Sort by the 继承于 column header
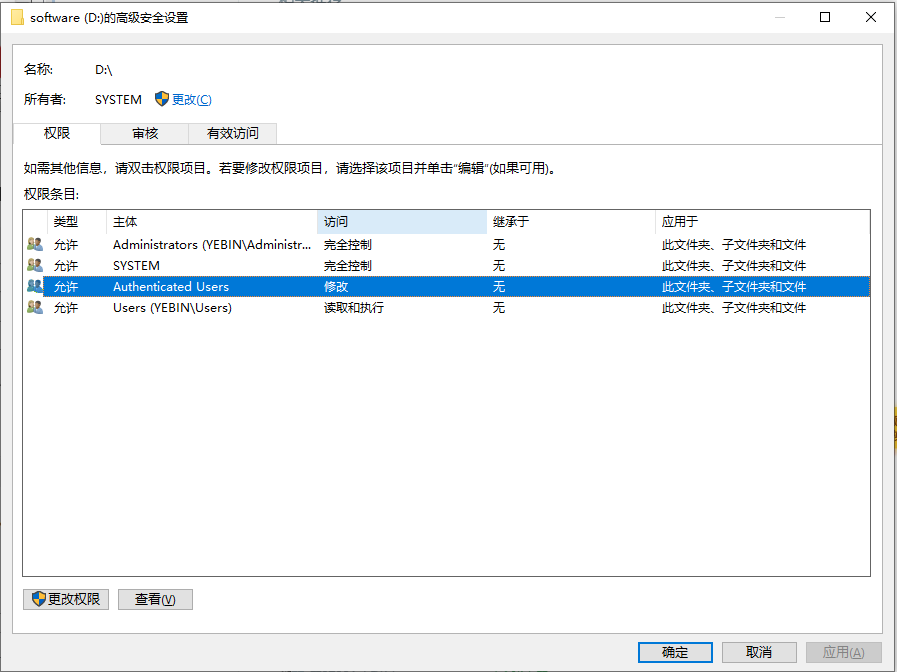The height and width of the screenshot is (672, 897). pyautogui.click(x=570, y=222)
